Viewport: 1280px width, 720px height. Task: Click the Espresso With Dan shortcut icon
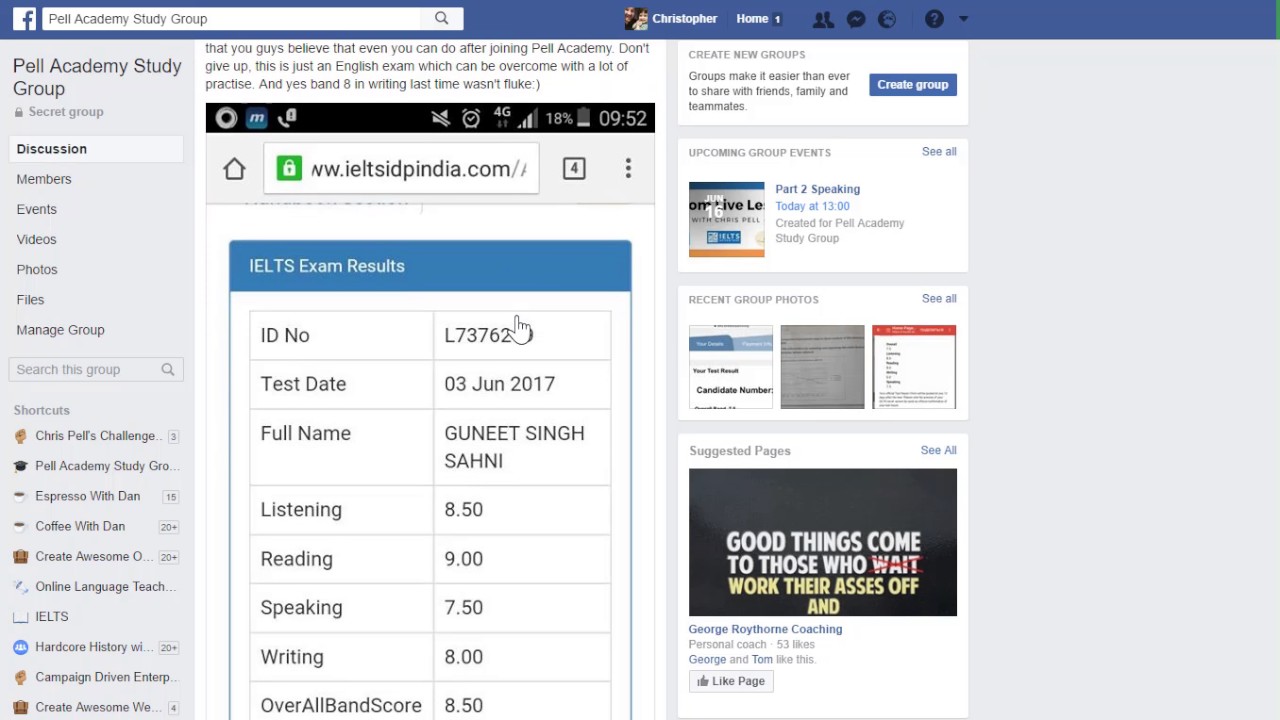pos(20,496)
